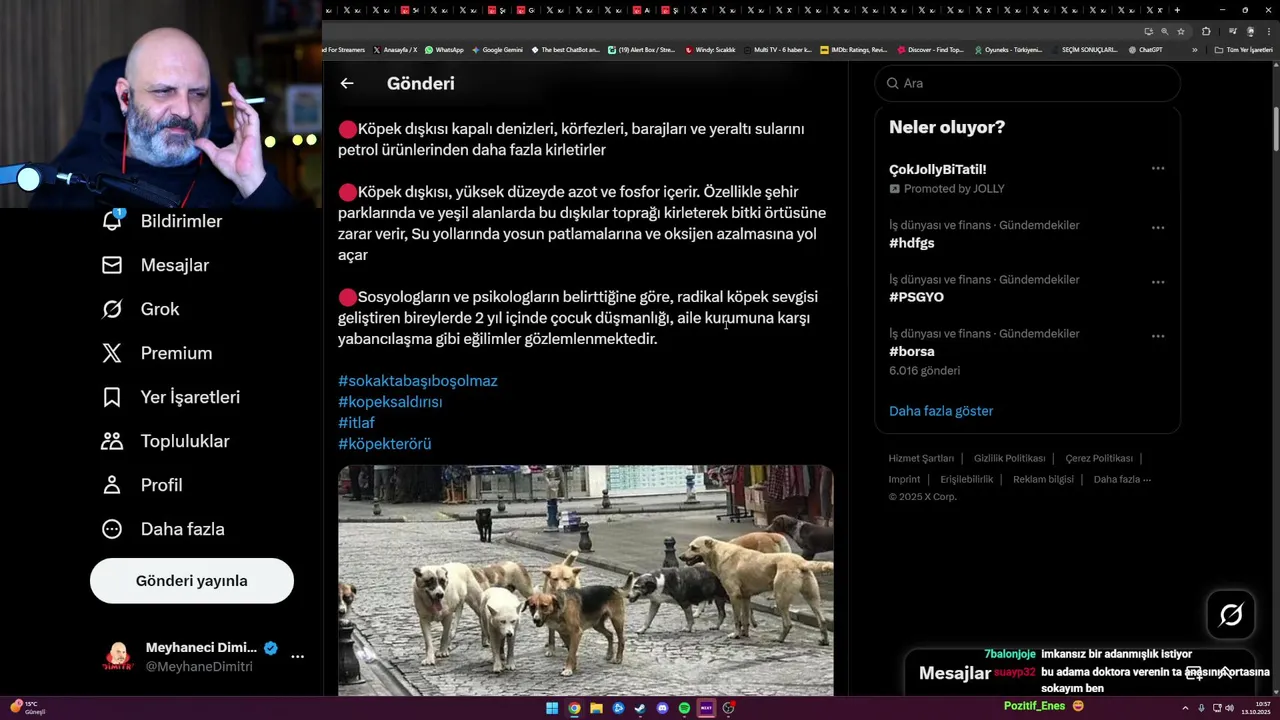
Task: Open the Tüm Yer İşaretleri bookmarks folder
Action: click(1244, 49)
